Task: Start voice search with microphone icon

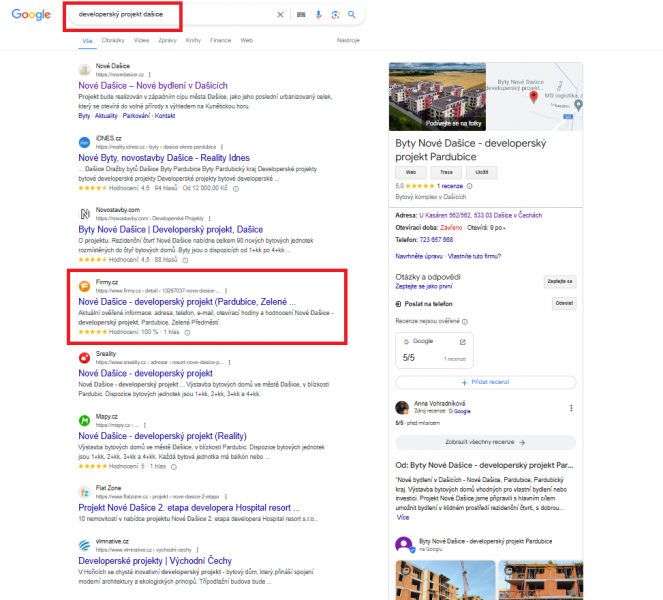Action: (318, 15)
